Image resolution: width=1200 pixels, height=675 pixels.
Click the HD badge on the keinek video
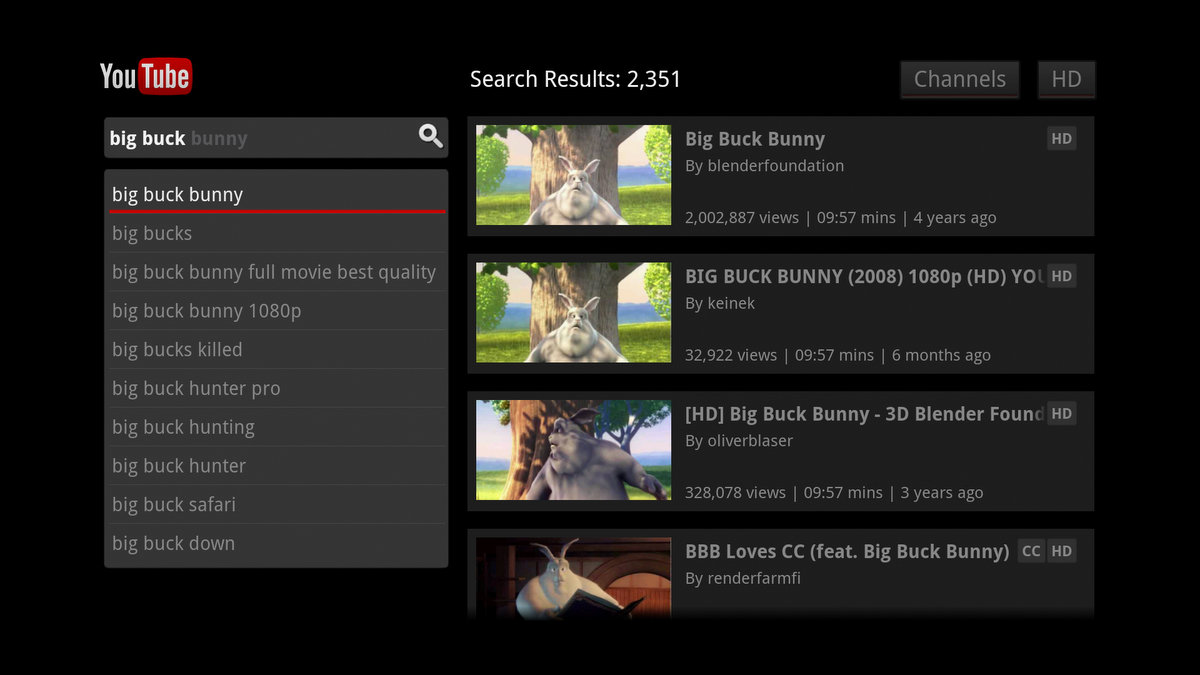(1061, 276)
